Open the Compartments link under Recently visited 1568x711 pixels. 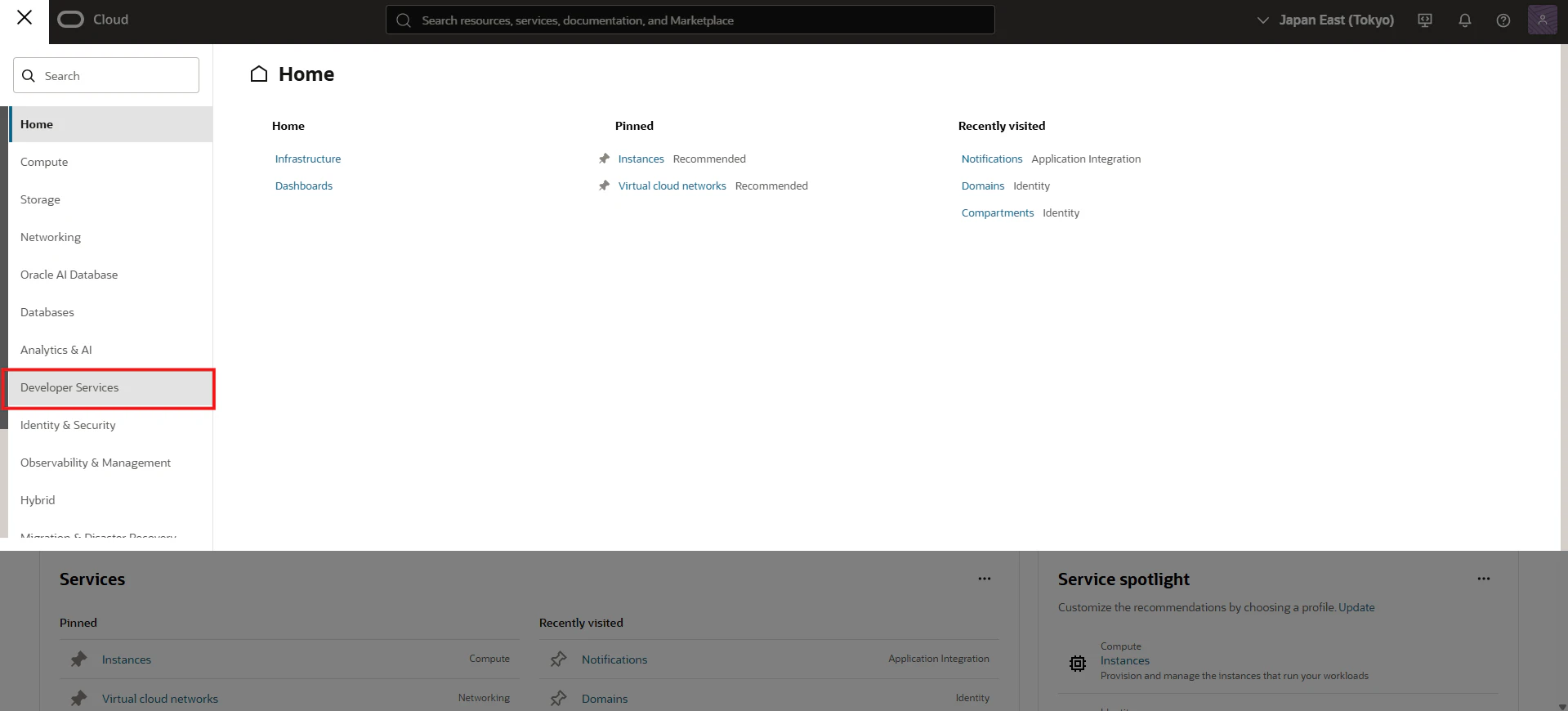pos(998,212)
